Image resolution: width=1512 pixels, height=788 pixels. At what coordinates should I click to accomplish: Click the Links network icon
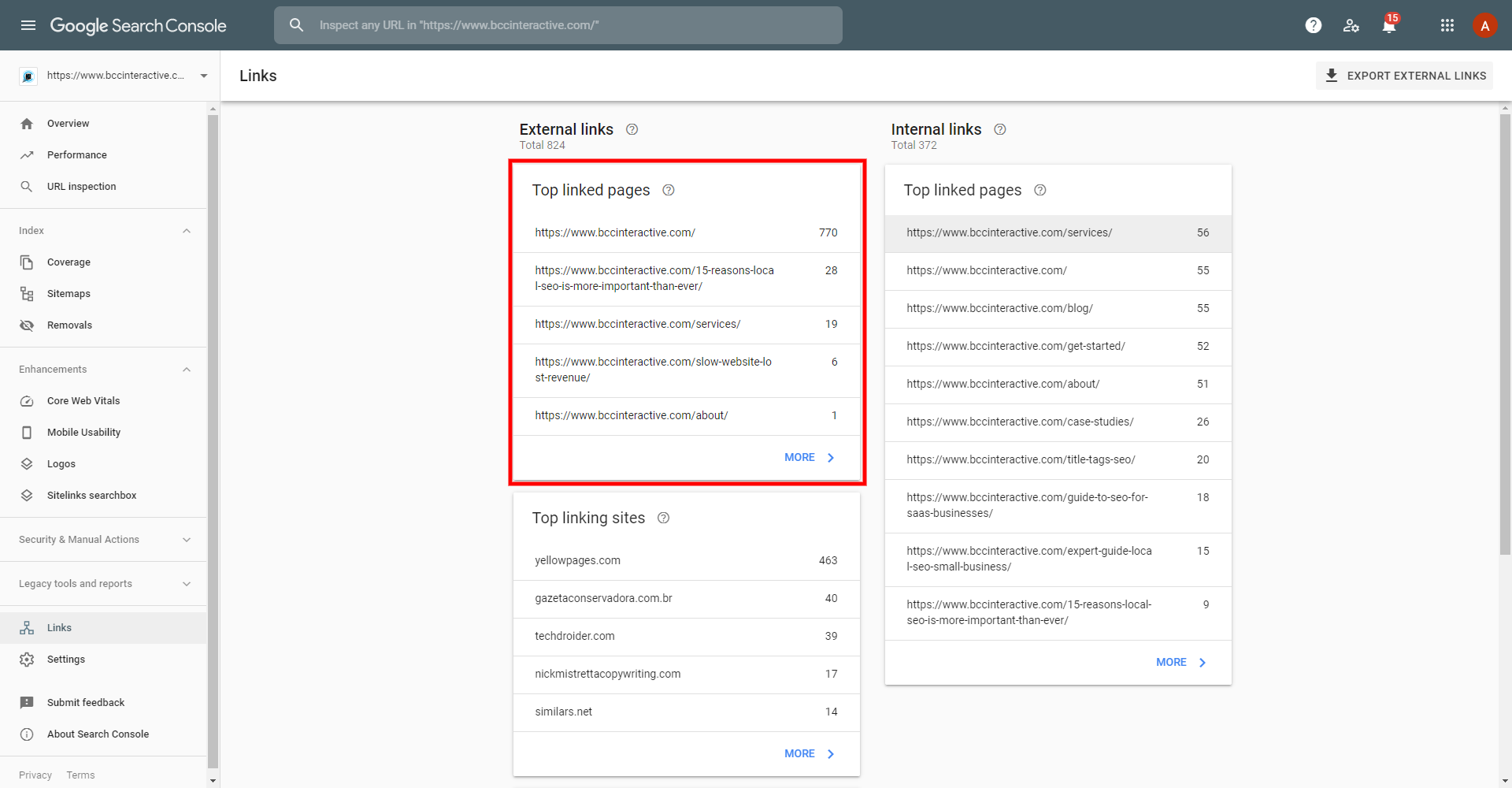pos(27,628)
